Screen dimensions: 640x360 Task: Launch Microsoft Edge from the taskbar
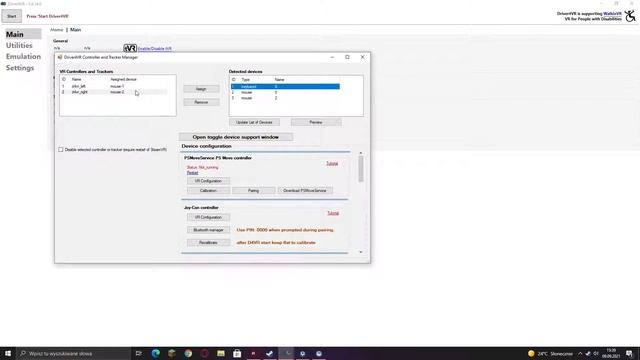pyautogui.click(x=156, y=353)
